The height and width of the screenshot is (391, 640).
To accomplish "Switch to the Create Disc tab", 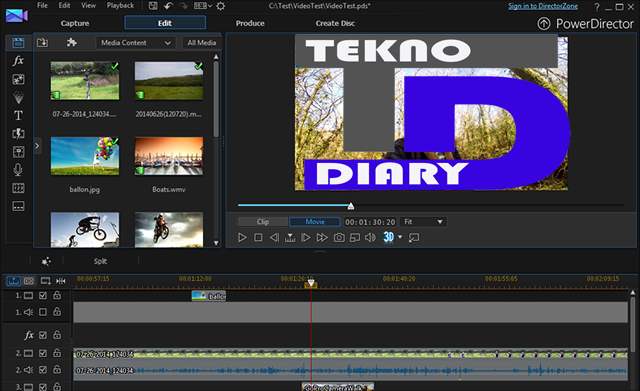I will [x=335, y=23].
